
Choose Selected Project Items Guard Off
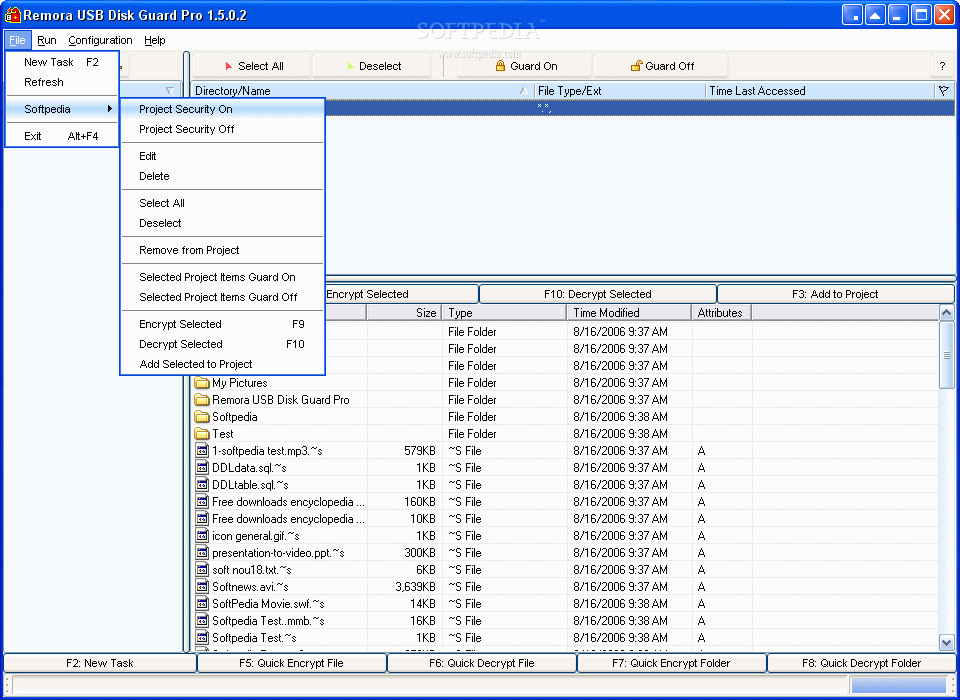point(222,298)
